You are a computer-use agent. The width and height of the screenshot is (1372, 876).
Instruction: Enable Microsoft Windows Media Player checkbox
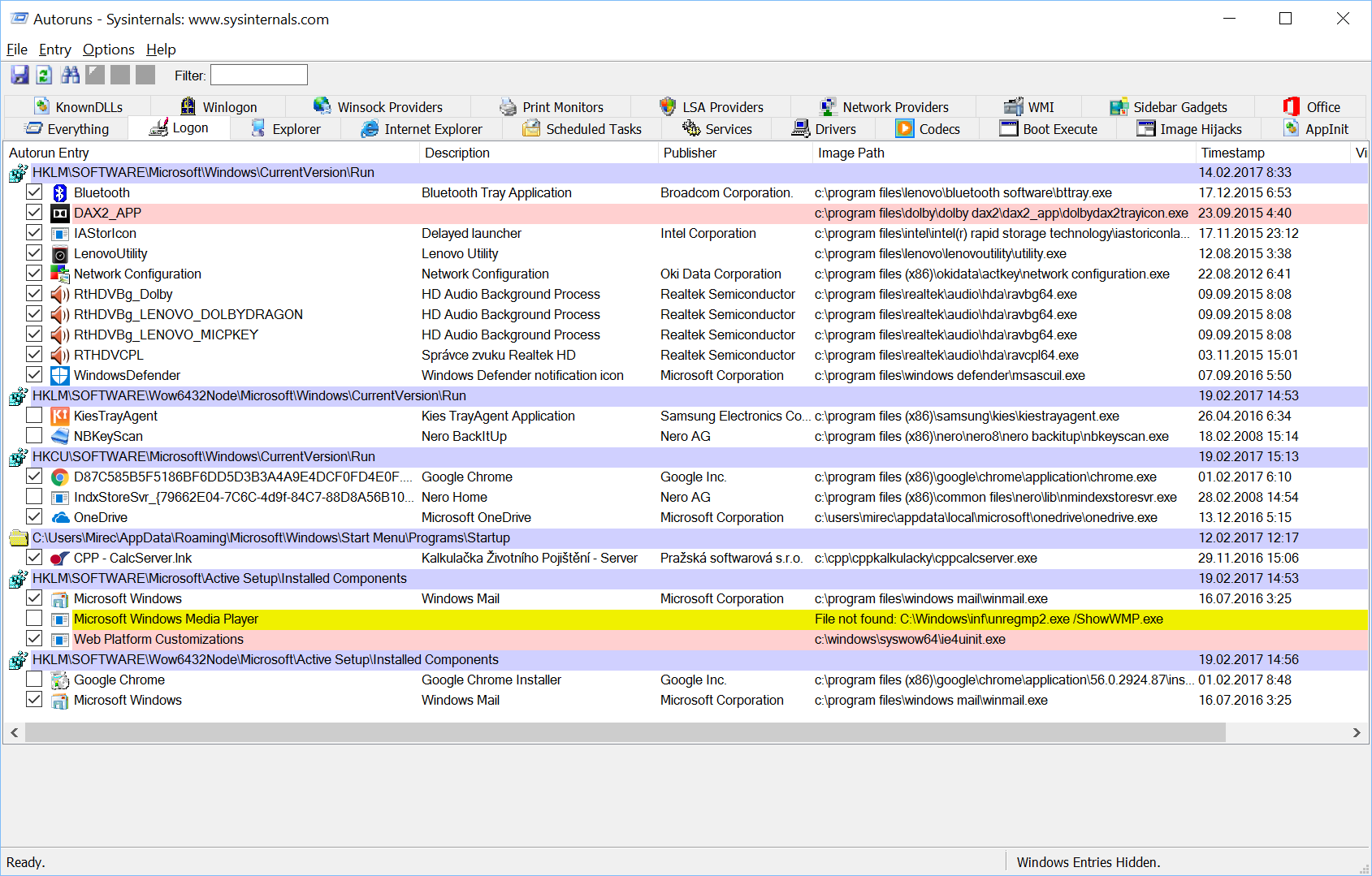click(x=34, y=619)
